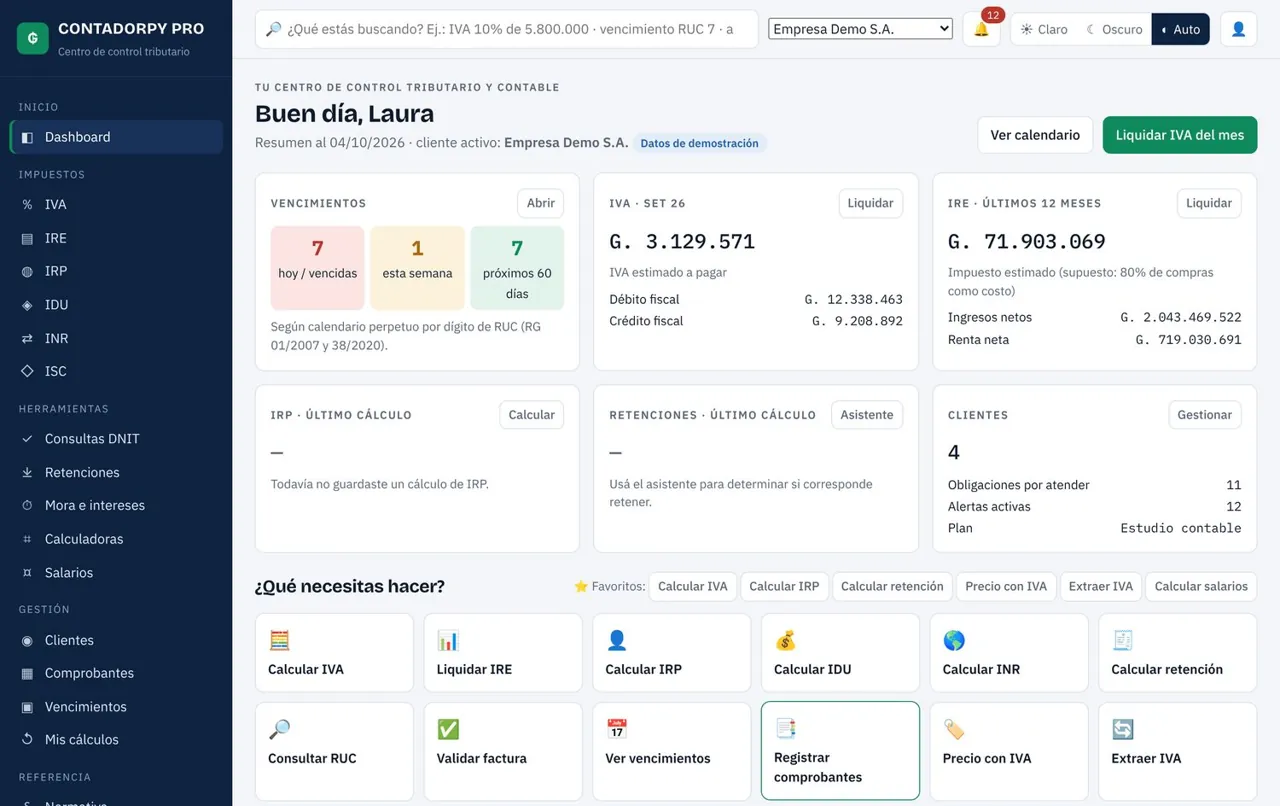Viewport: 1280px width, 806px height.
Task: Click the Datos de demostración badge
Action: (699, 143)
